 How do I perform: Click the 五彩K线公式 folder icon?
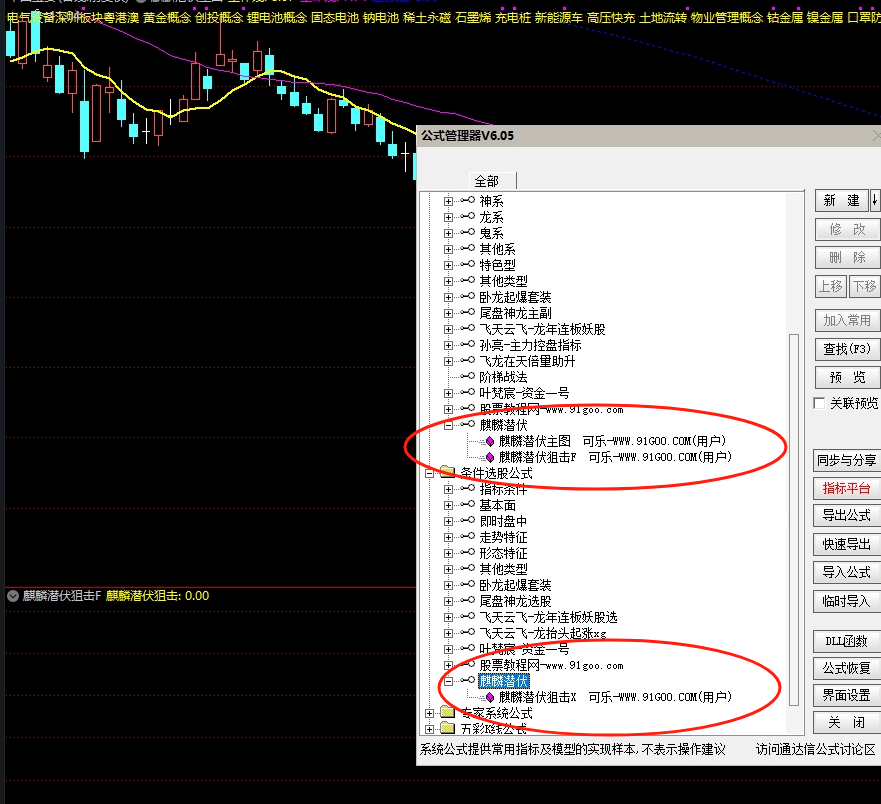448,728
